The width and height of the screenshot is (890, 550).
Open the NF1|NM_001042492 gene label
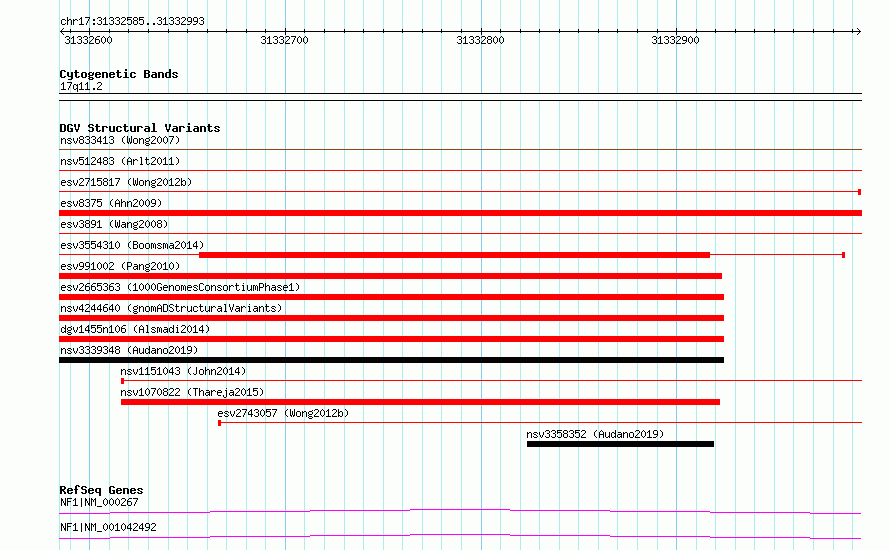[x=108, y=527]
